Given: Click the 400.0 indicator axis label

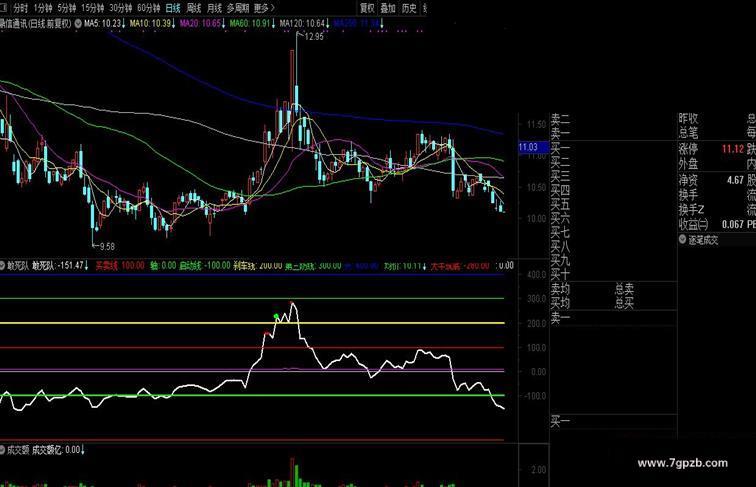Looking at the screenshot, I should pos(537,275).
